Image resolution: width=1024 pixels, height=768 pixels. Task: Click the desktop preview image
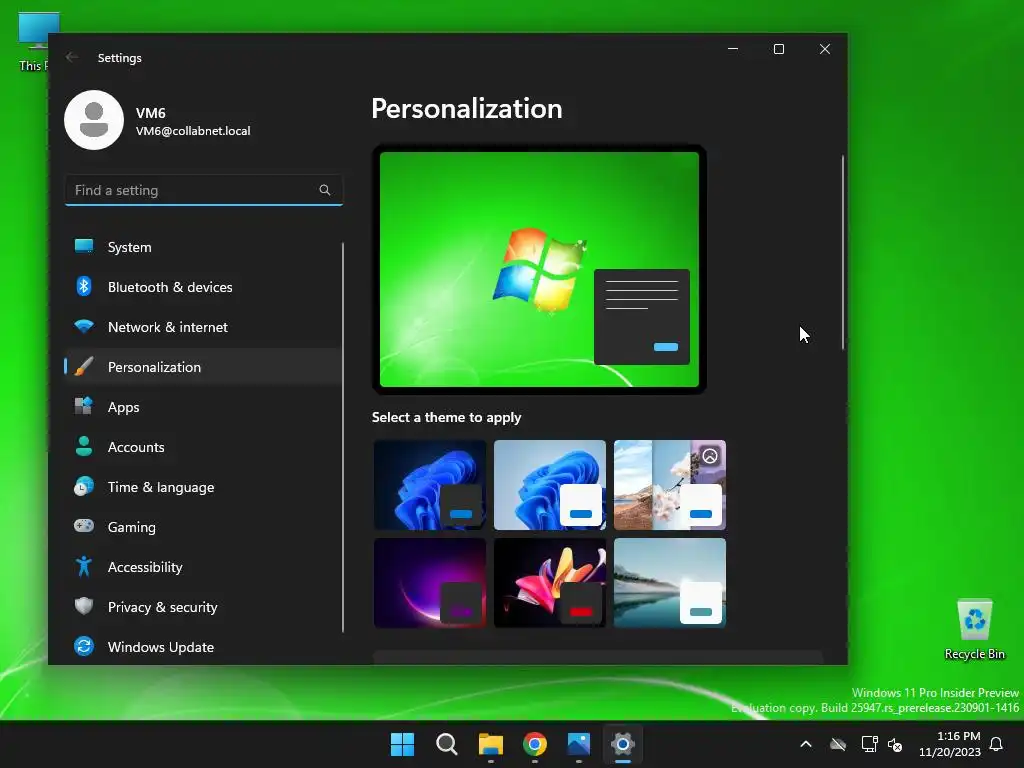[x=539, y=269]
